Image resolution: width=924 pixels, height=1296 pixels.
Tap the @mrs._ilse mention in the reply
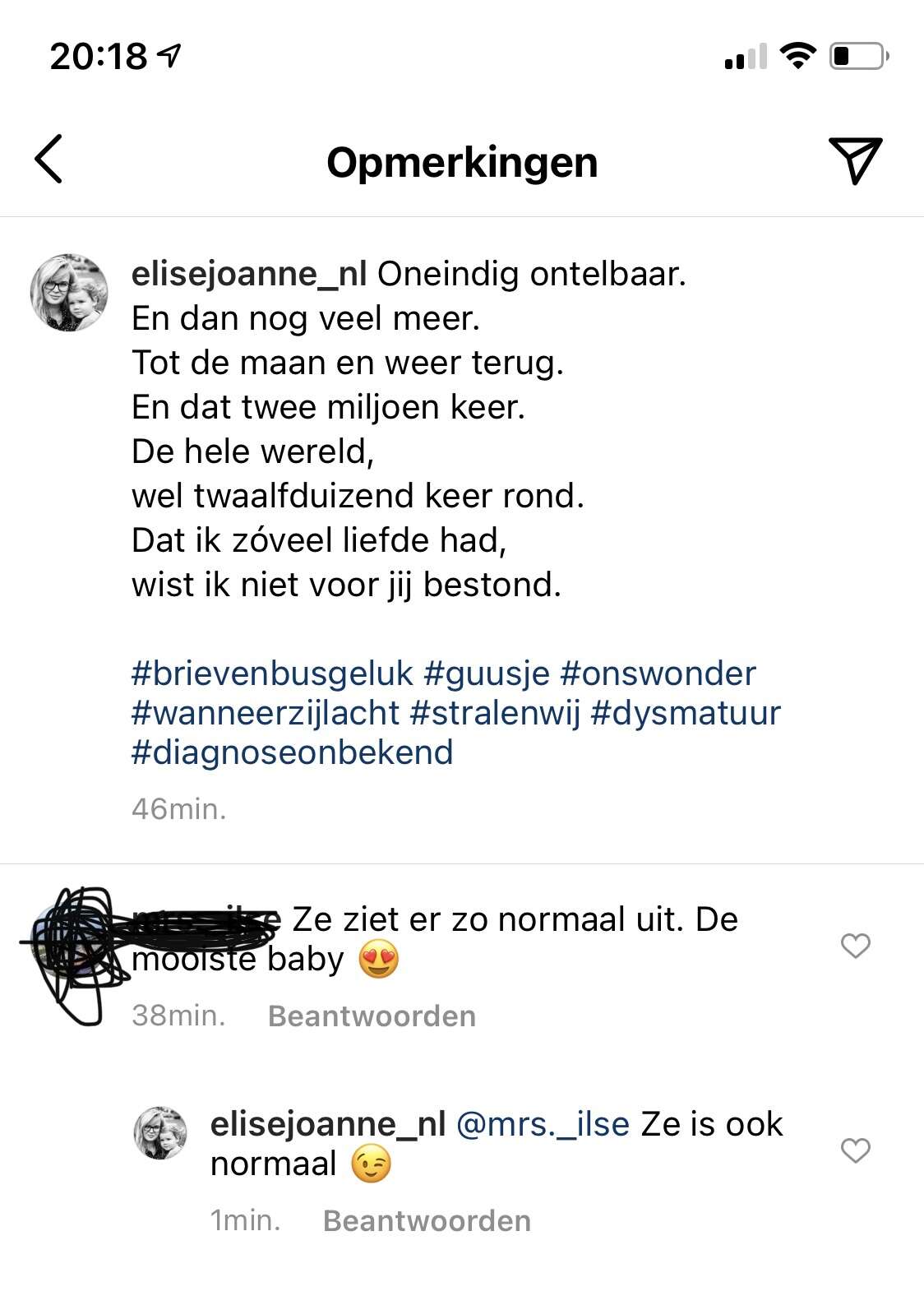pos(543,1124)
